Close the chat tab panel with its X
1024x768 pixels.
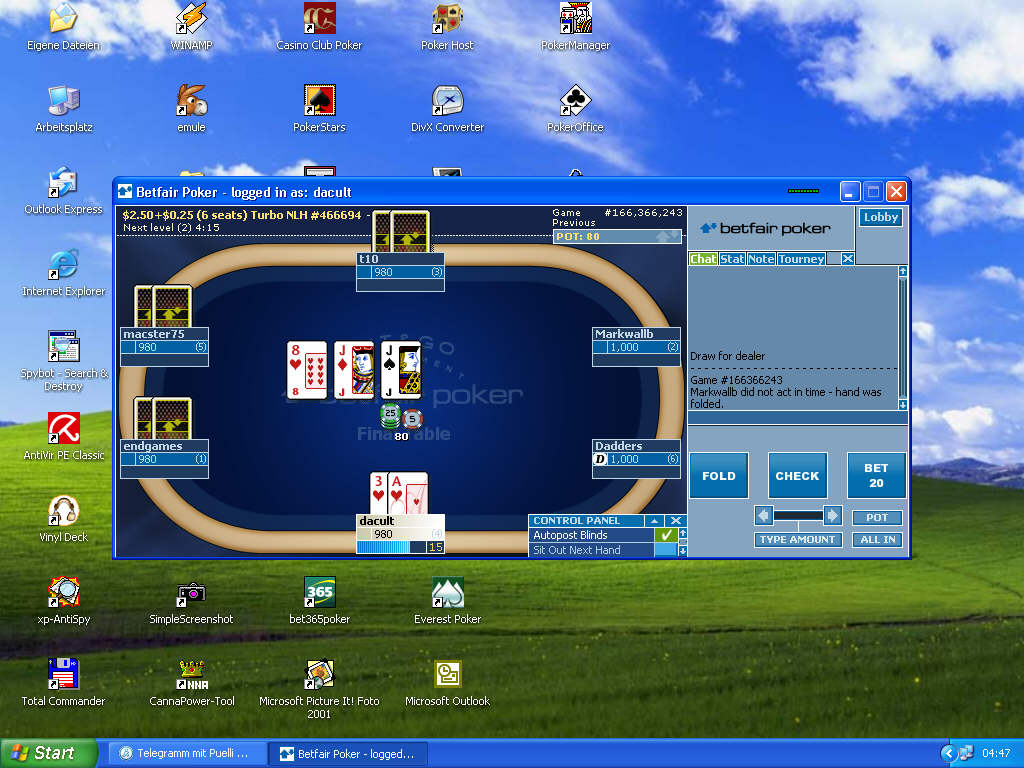tap(848, 259)
